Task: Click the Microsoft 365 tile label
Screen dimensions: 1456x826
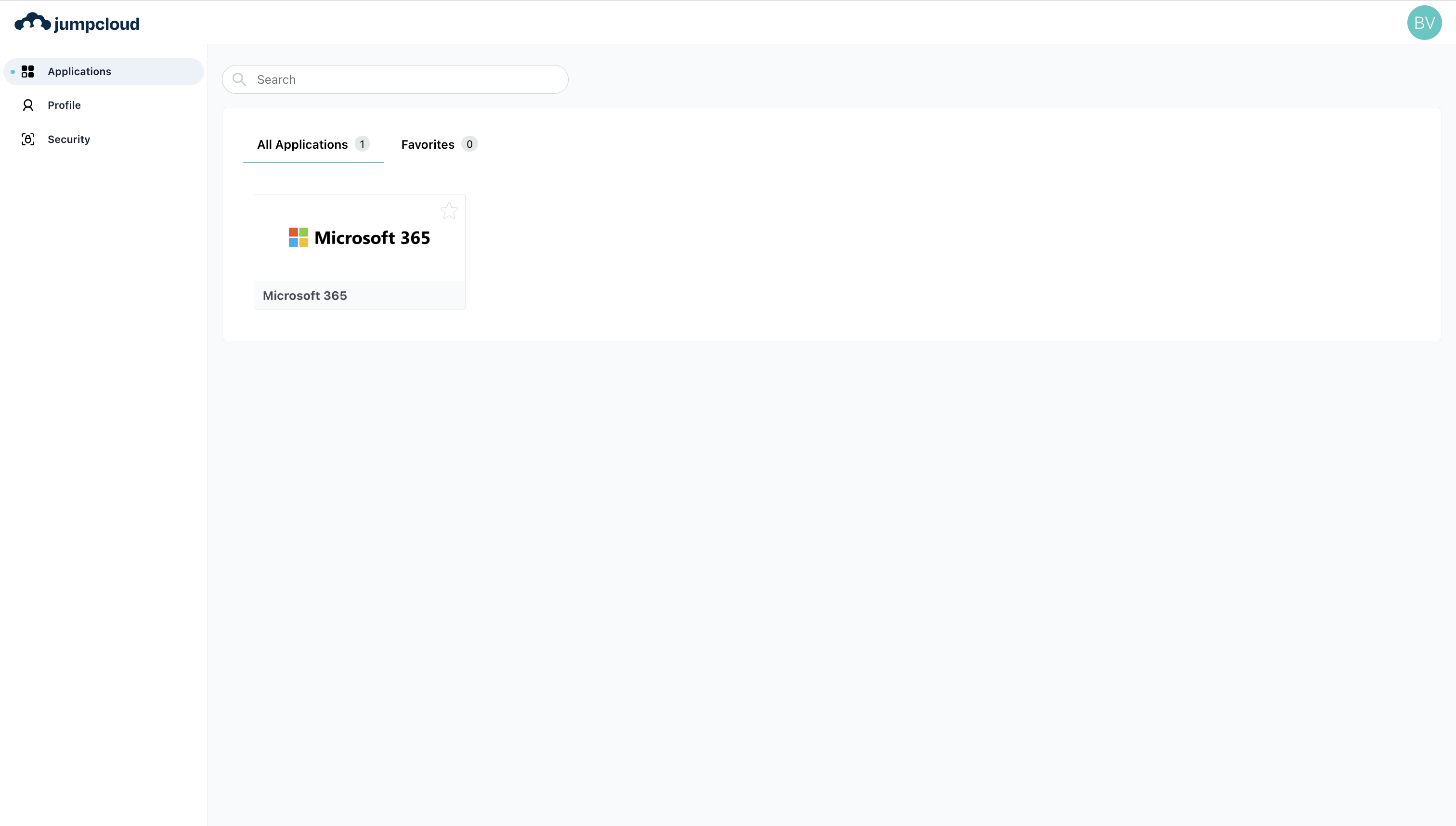Action: tap(305, 296)
